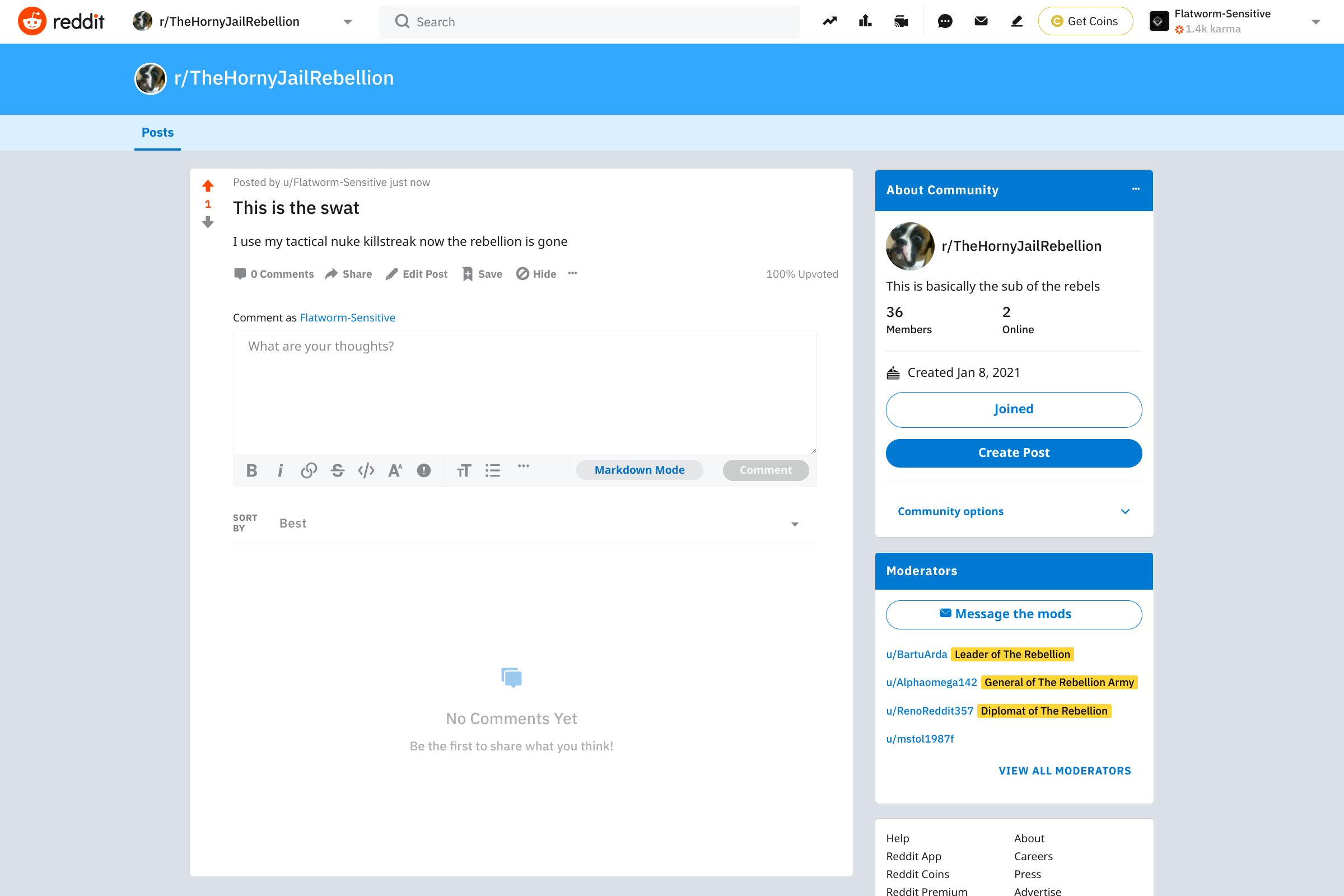The width and height of the screenshot is (1344, 896).
Task: Open u/BartuArda moderator profile link
Action: click(x=916, y=654)
